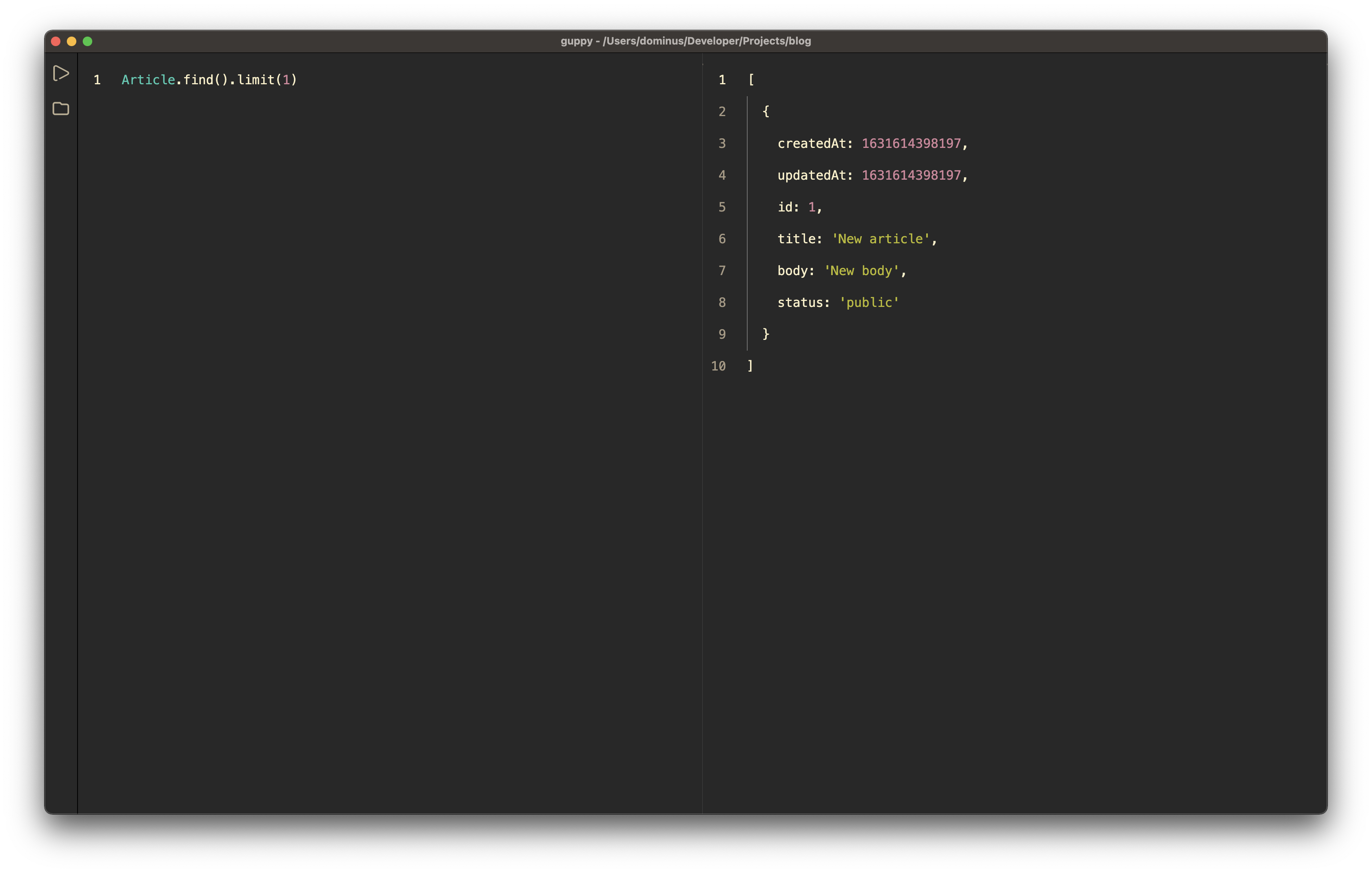Click the 'id: 1,' line in the output
Screen dimensions: 1372x873
(x=800, y=207)
